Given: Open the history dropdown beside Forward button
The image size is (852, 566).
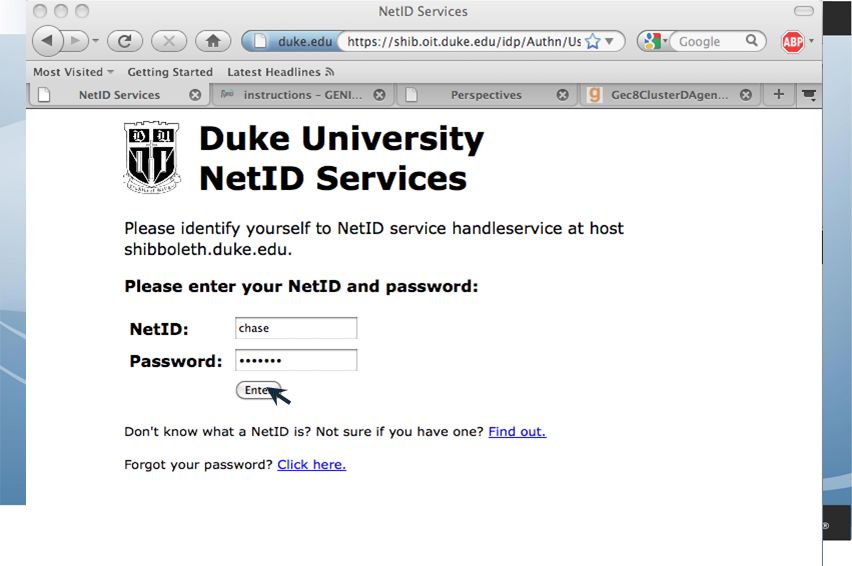Looking at the screenshot, I should pyautogui.click(x=96, y=41).
